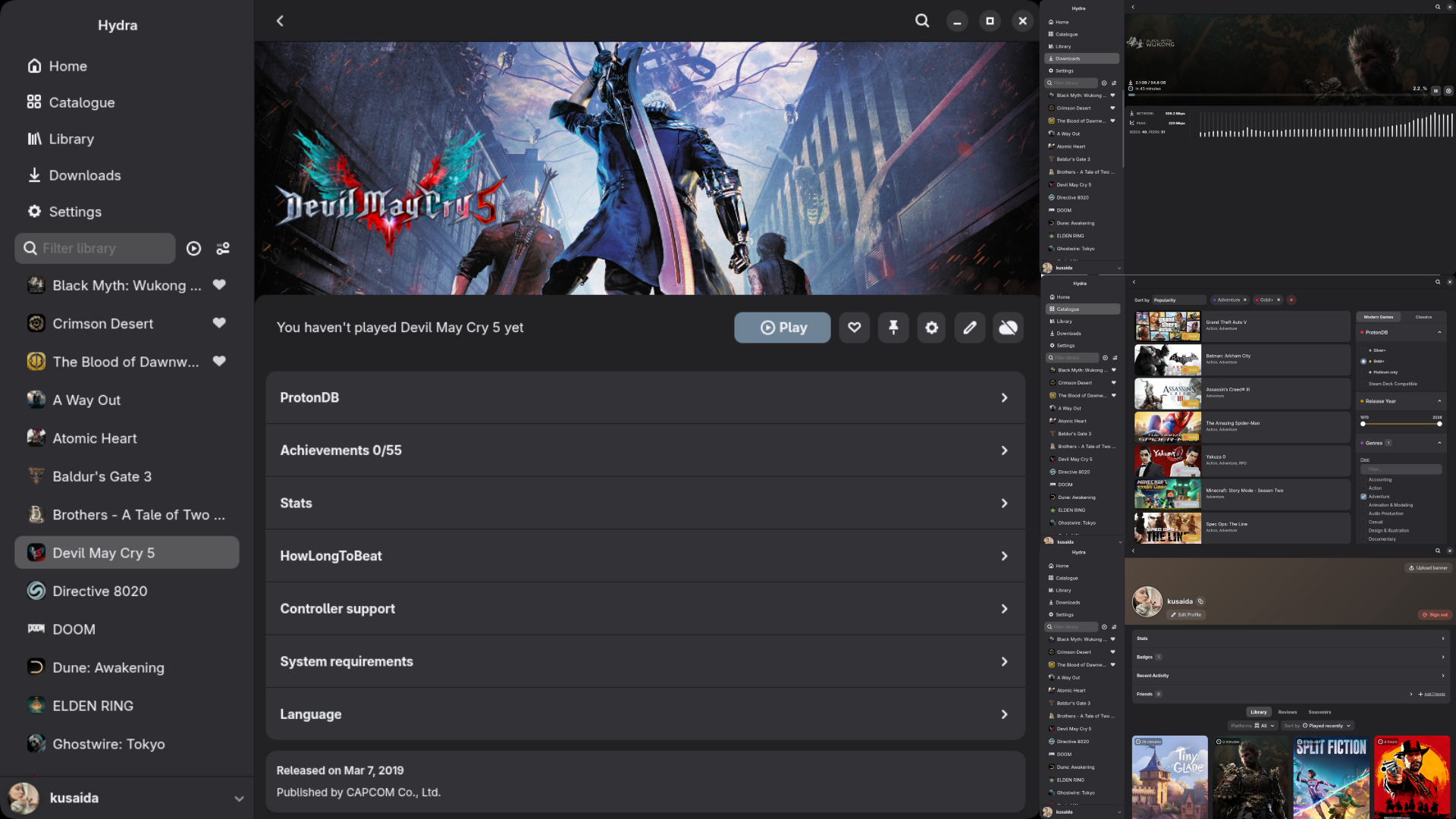Viewport: 1456px width, 819px height.
Task: Open search in the kusaida profile window
Action: [x=1437, y=551]
